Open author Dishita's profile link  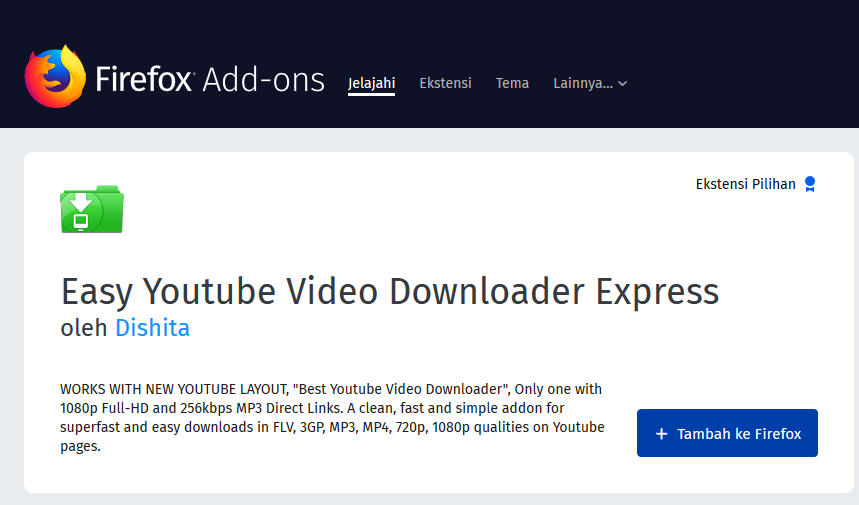pyautogui.click(x=152, y=328)
